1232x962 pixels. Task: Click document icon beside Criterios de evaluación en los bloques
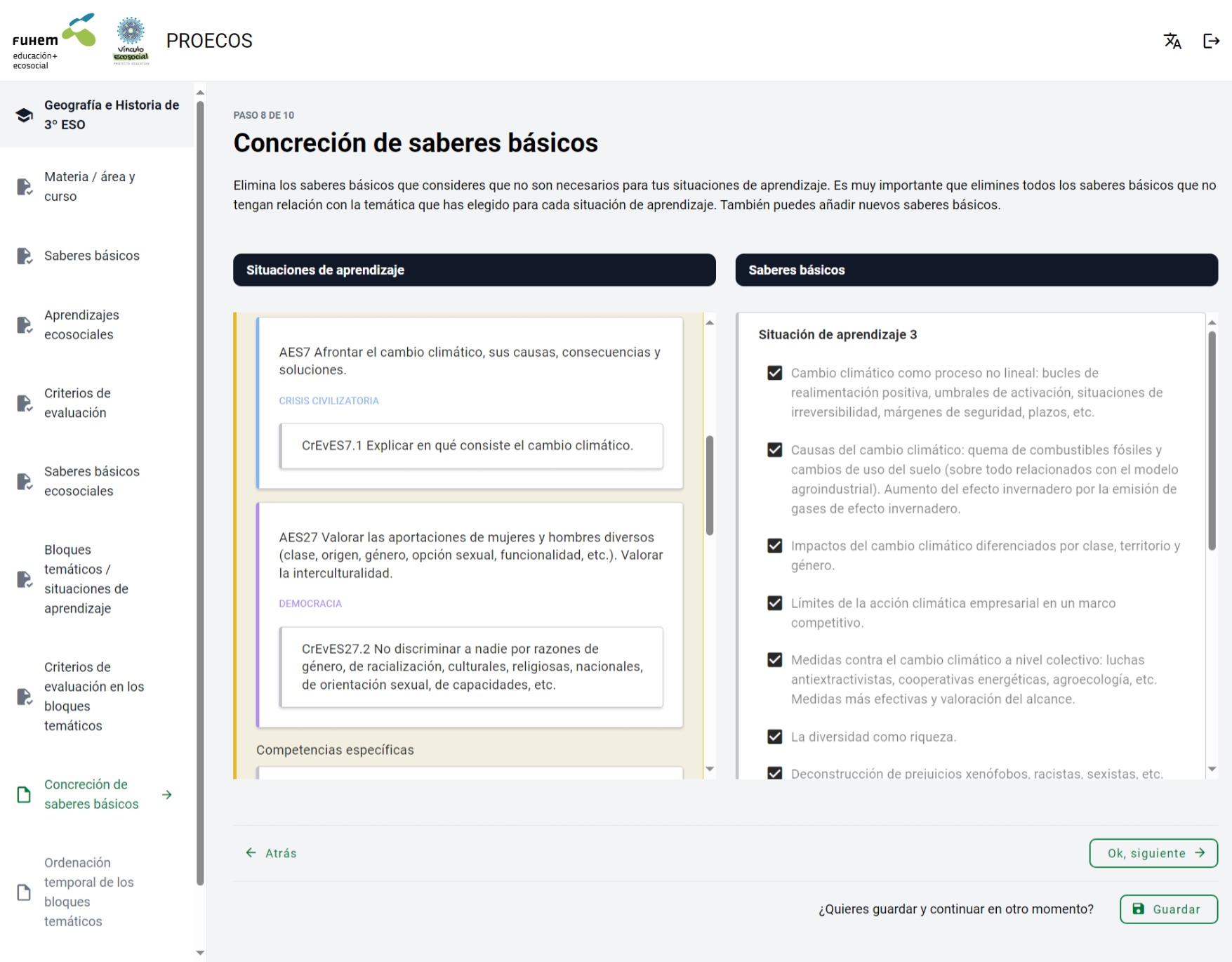click(25, 697)
